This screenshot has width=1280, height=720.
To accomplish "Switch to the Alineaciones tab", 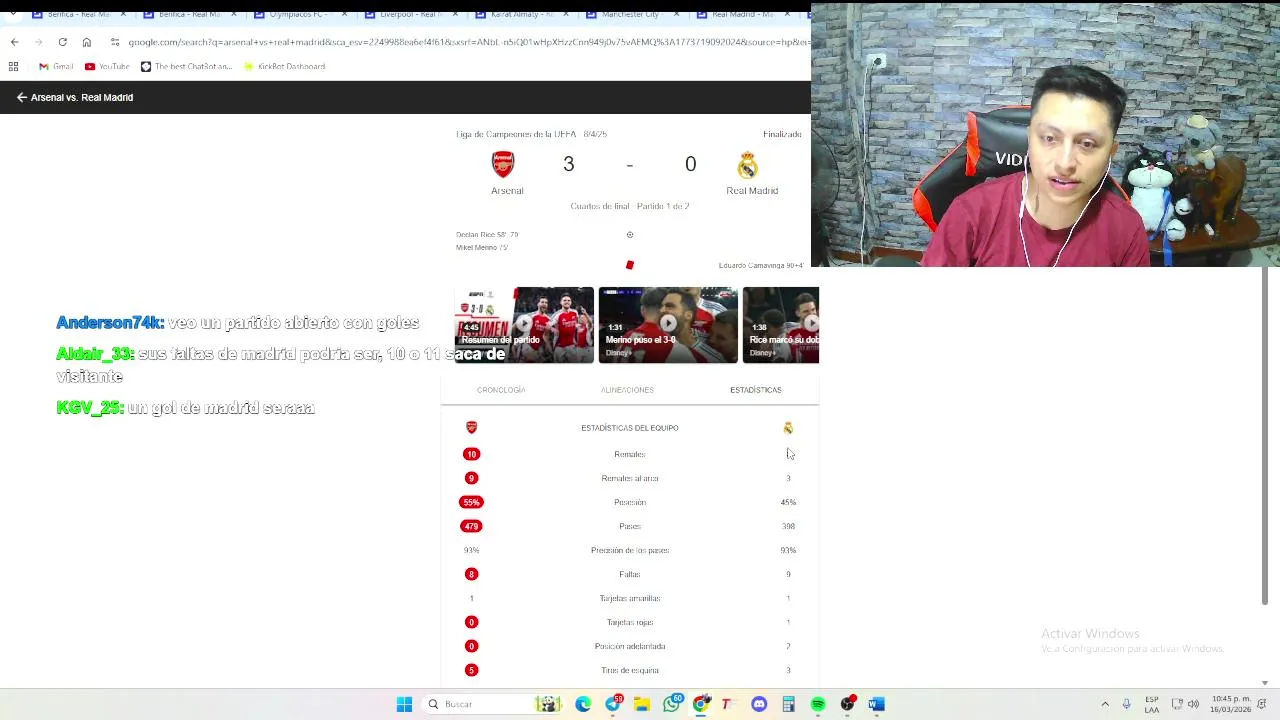I will click(x=627, y=390).
